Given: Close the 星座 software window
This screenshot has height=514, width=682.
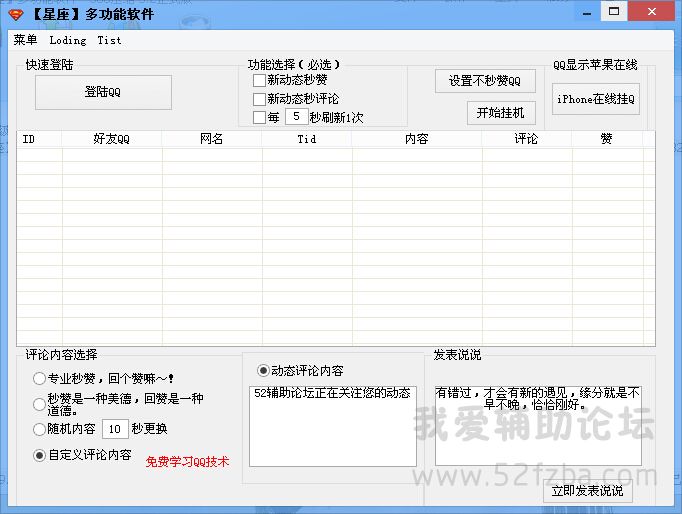Looking at the screenshot, I should pyautogui.click(x=652, y=11).
